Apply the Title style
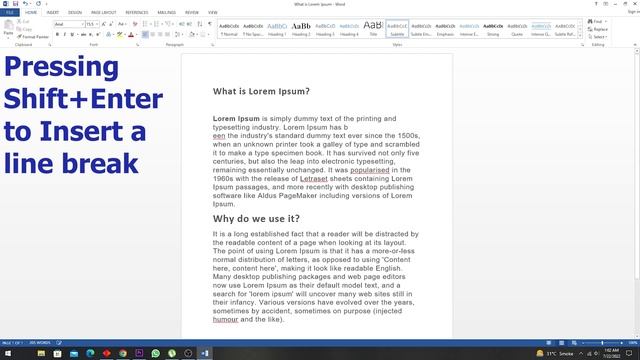Viewport: 640px width, 360px height. click(x=373, y=29)
